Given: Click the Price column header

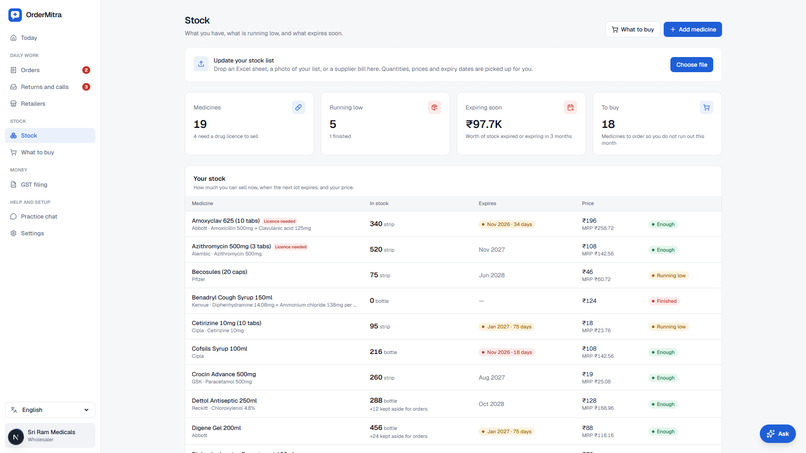Looking at the screenshot, I should (x=588, y=204).
